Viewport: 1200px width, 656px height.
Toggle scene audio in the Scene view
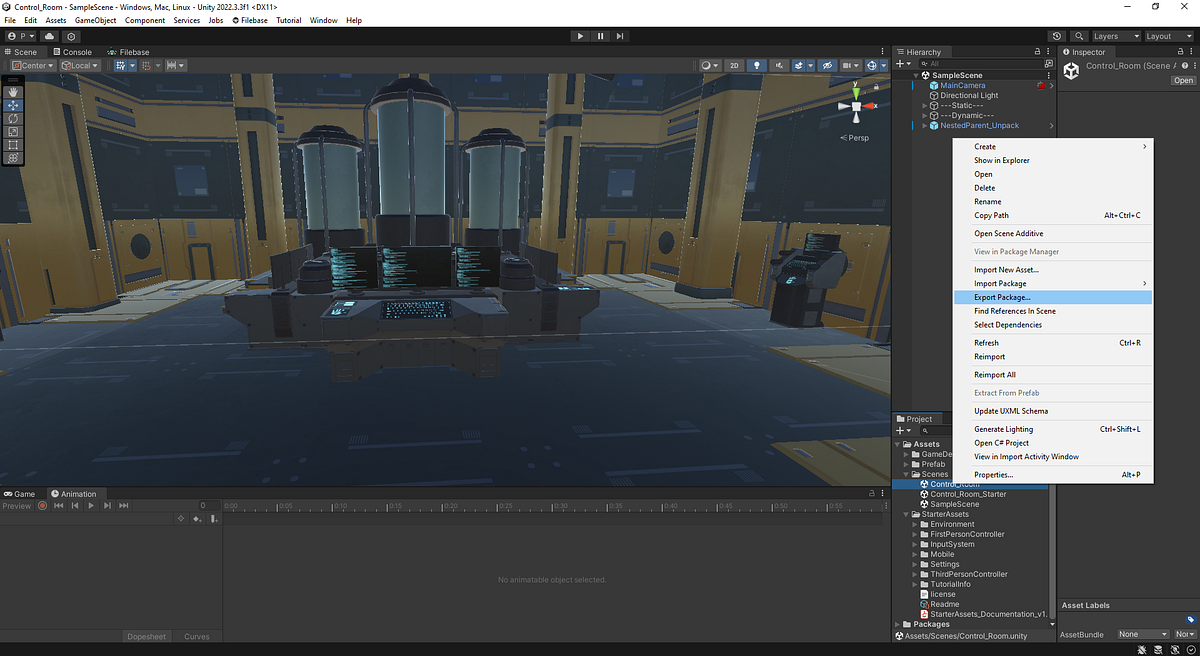click(x=779, y=65)
